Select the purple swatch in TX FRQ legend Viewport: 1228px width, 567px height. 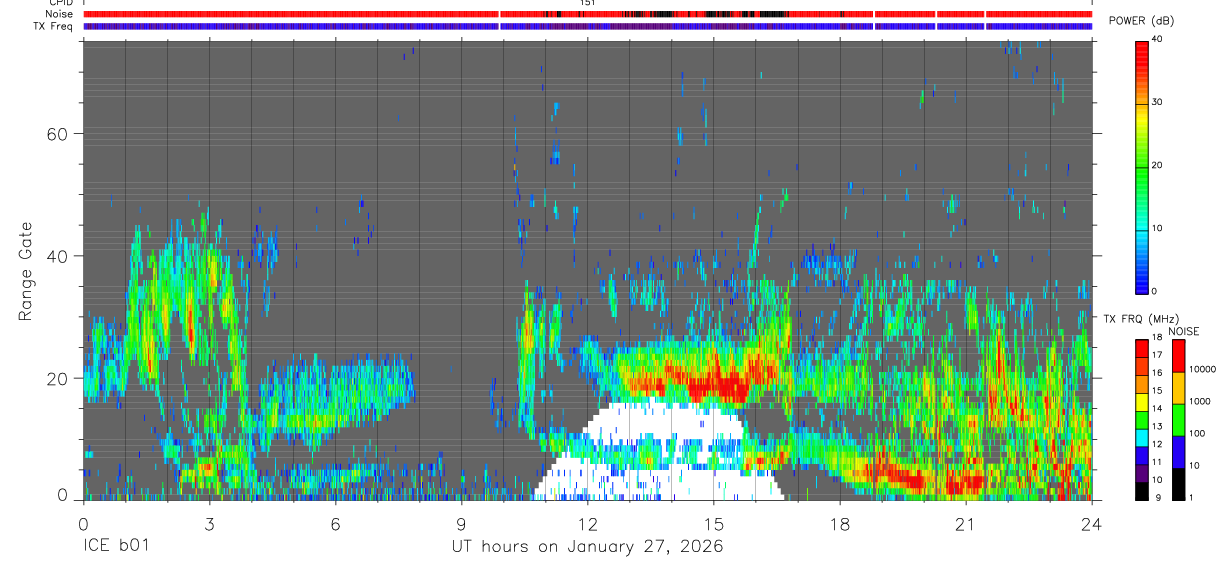click(x=1141, y=475)
